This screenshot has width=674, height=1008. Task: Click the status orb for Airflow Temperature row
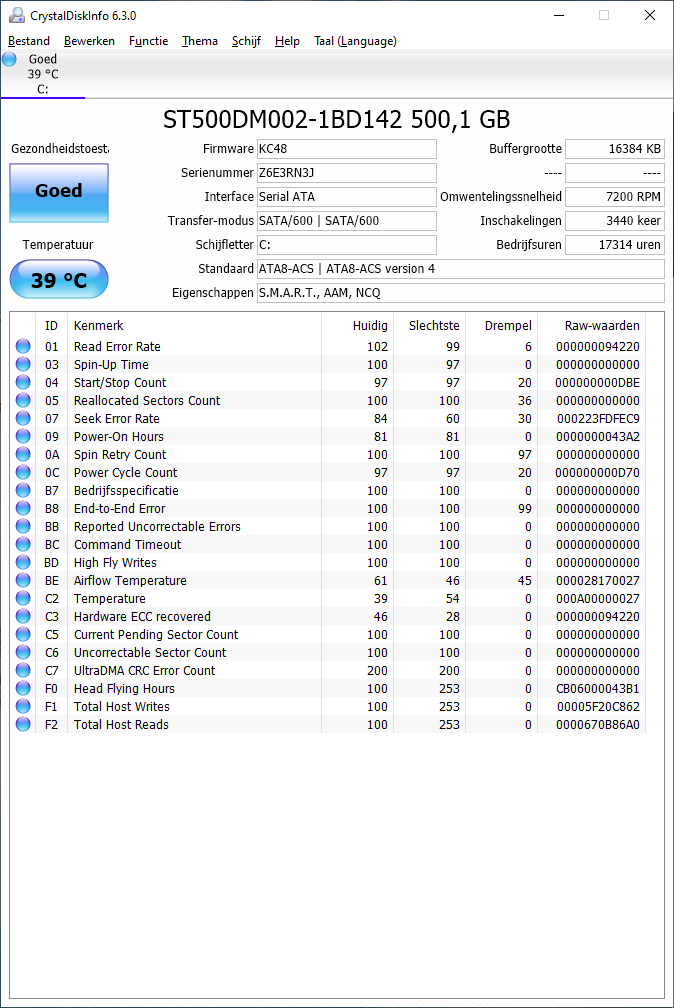coord(23,581)
